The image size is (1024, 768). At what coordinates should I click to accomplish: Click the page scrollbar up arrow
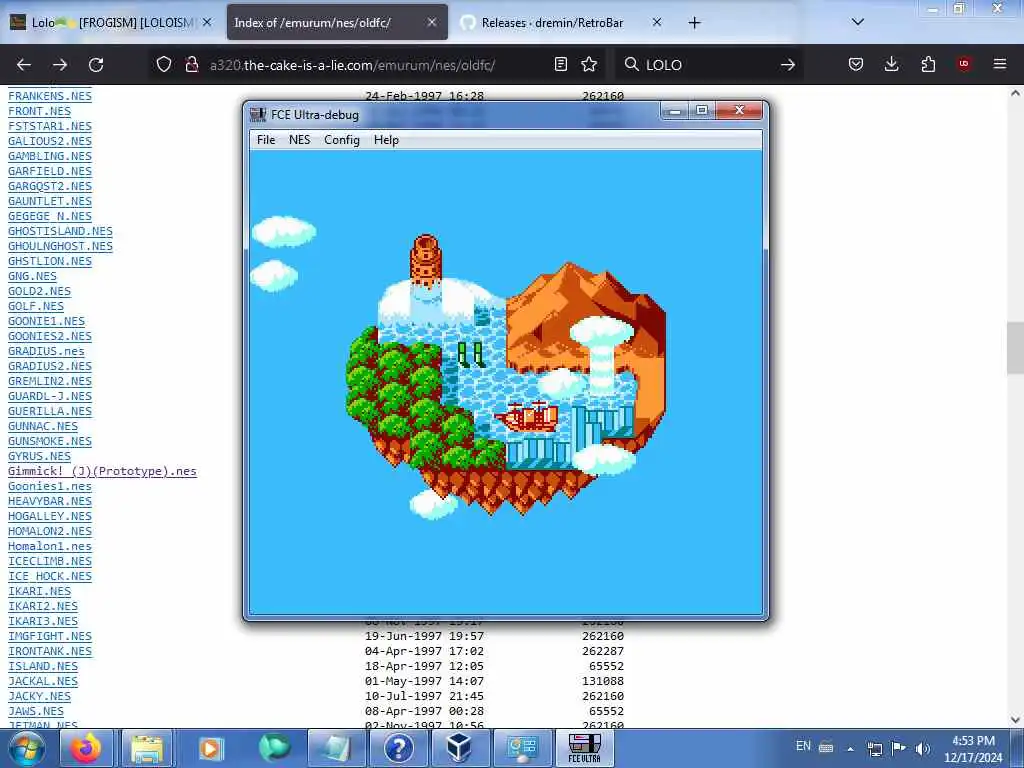coord(1015,93)
